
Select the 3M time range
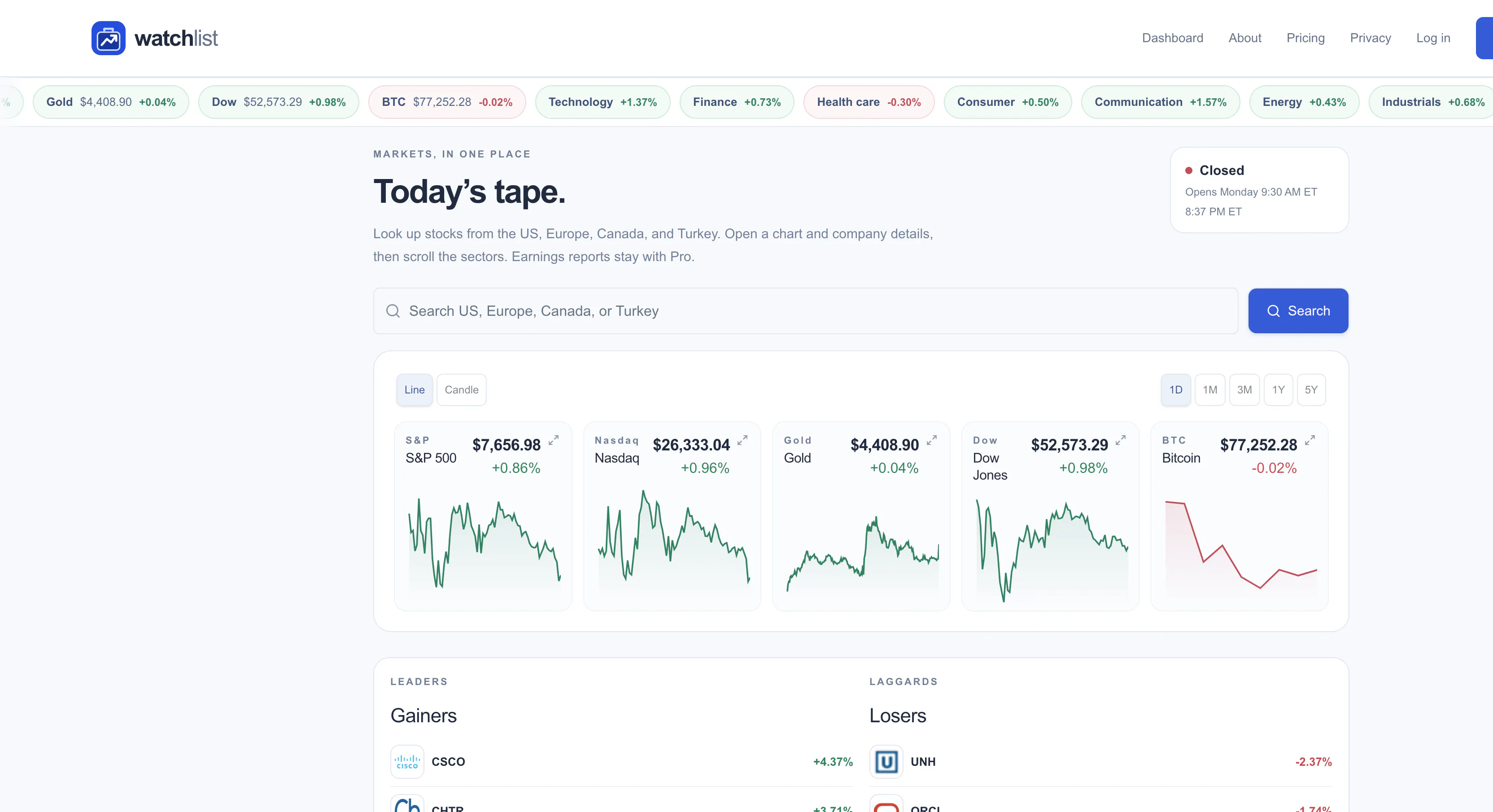1244,389
